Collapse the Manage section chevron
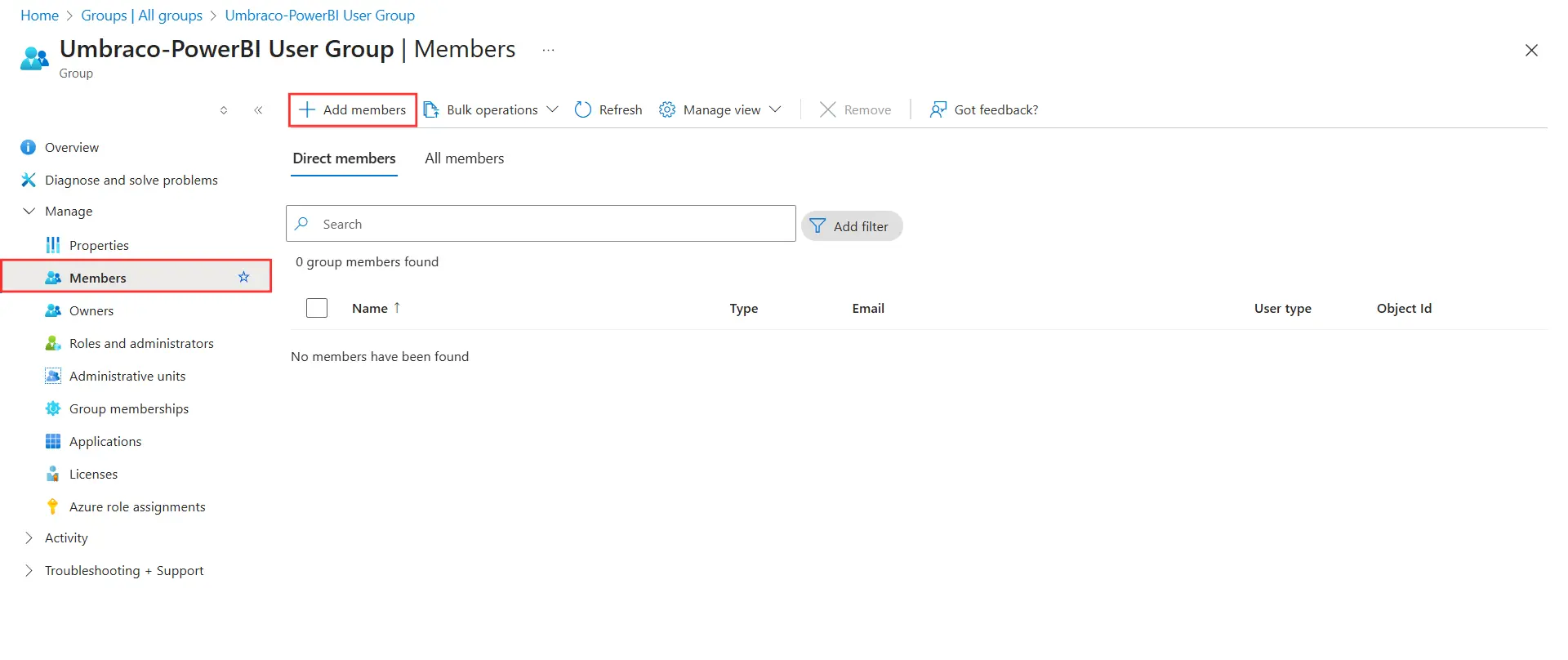Image resolution: width=1568 pixels, height=660 pixels. 29,211
